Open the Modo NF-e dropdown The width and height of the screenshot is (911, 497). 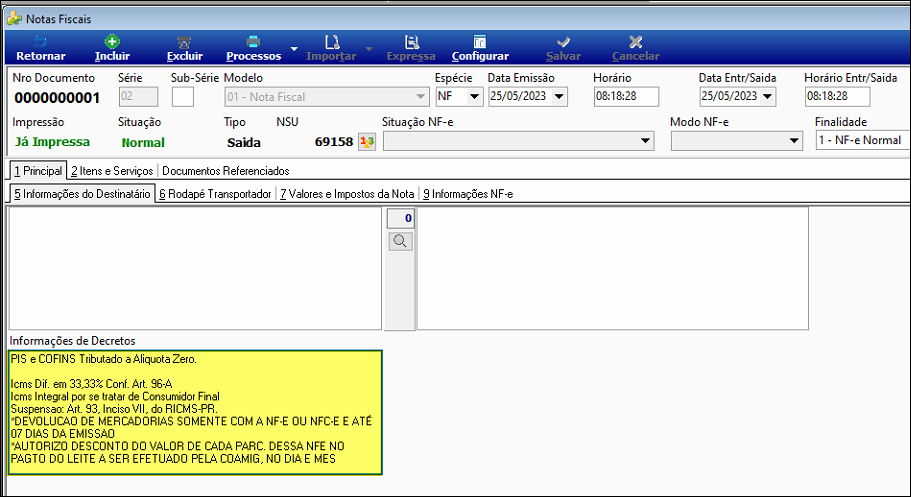click(794, 141)
